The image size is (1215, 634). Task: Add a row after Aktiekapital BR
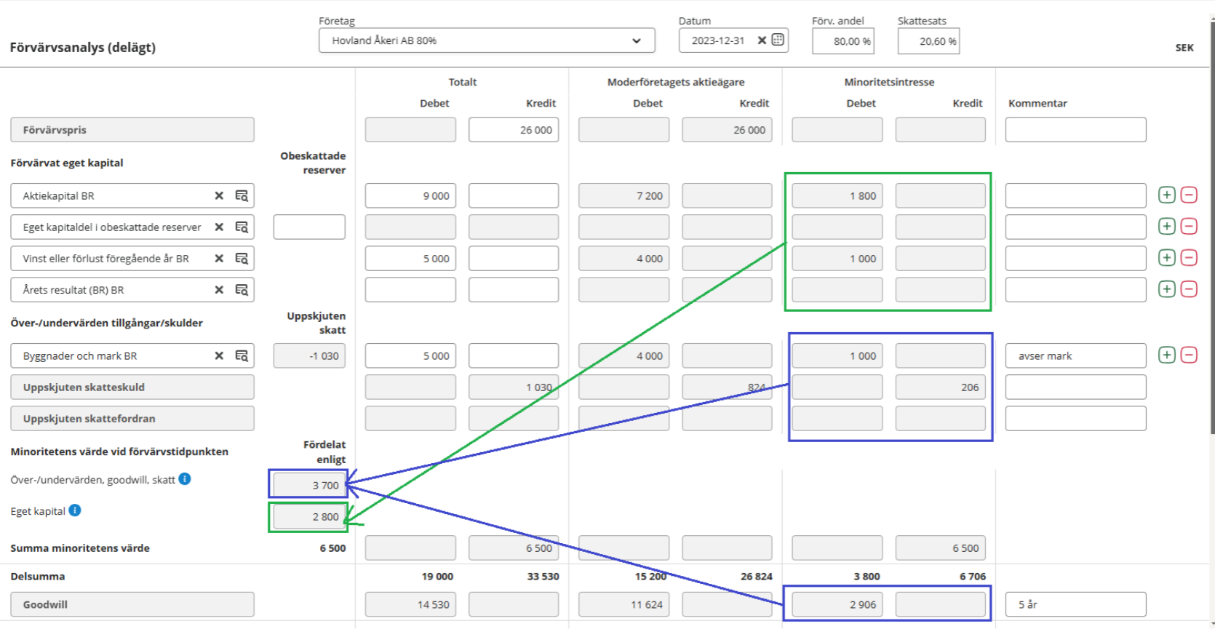pos(1167,196)
